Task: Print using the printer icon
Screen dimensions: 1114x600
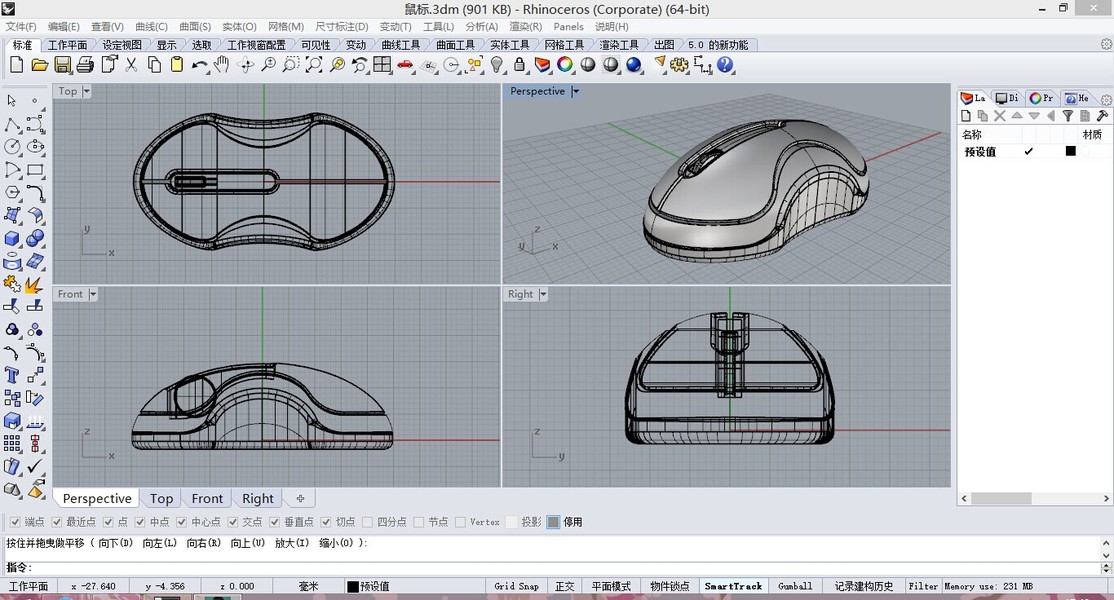Action: (x=85, y=65)
